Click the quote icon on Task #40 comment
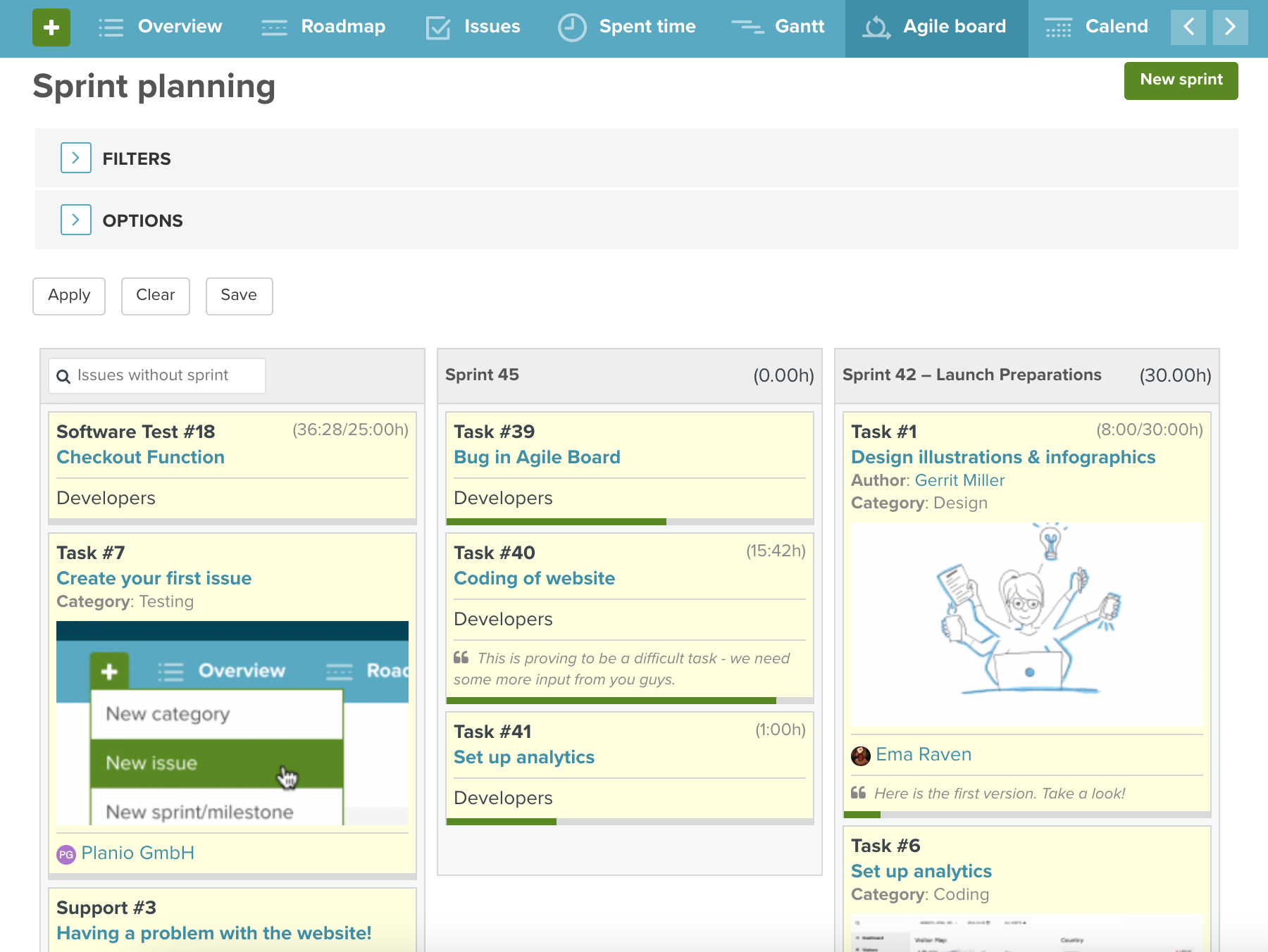The height and width of the screenshot is (952, 1268). pos(461,658)
